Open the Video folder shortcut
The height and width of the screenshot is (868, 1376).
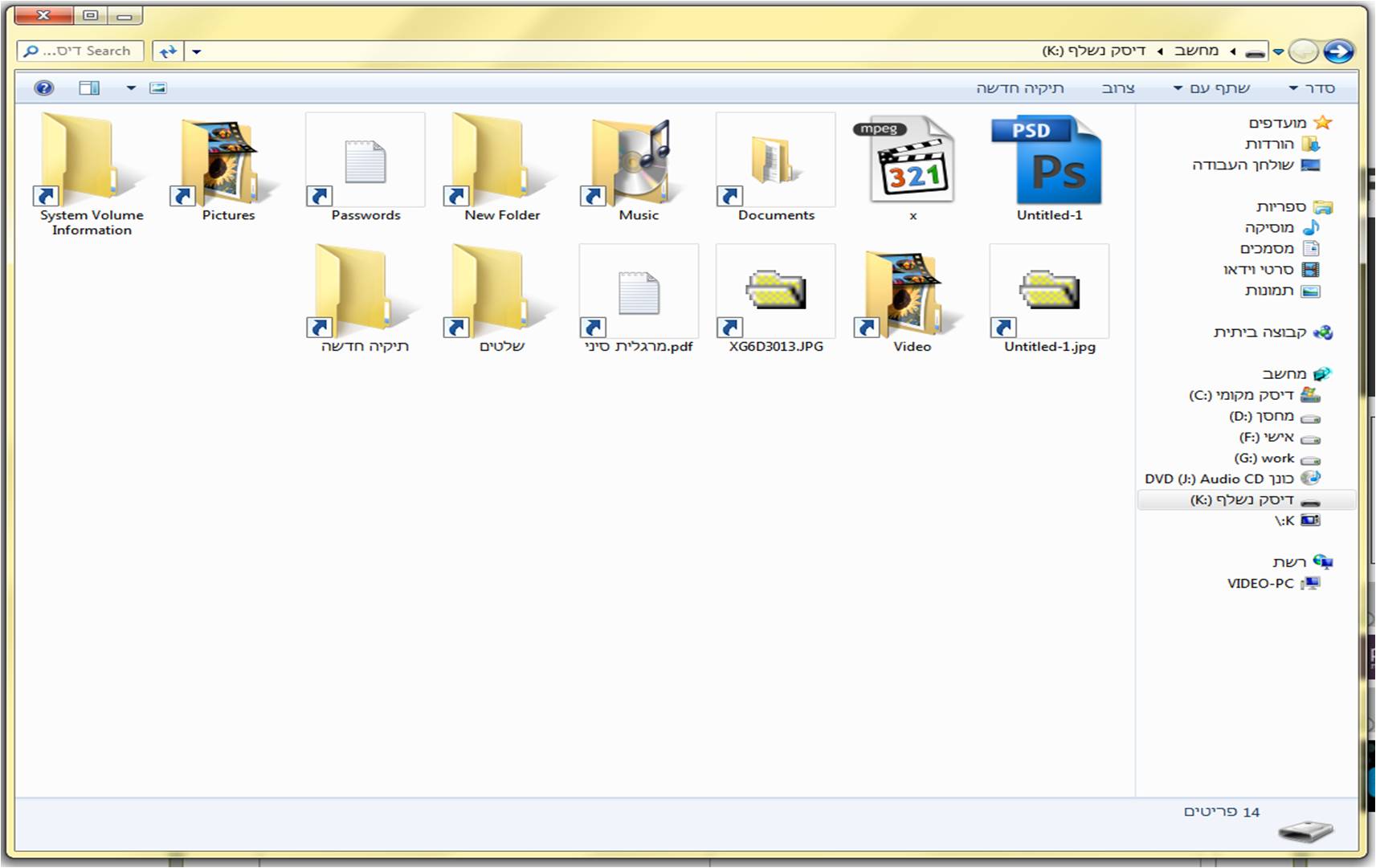pyautogui.click(x=913, y=300)
